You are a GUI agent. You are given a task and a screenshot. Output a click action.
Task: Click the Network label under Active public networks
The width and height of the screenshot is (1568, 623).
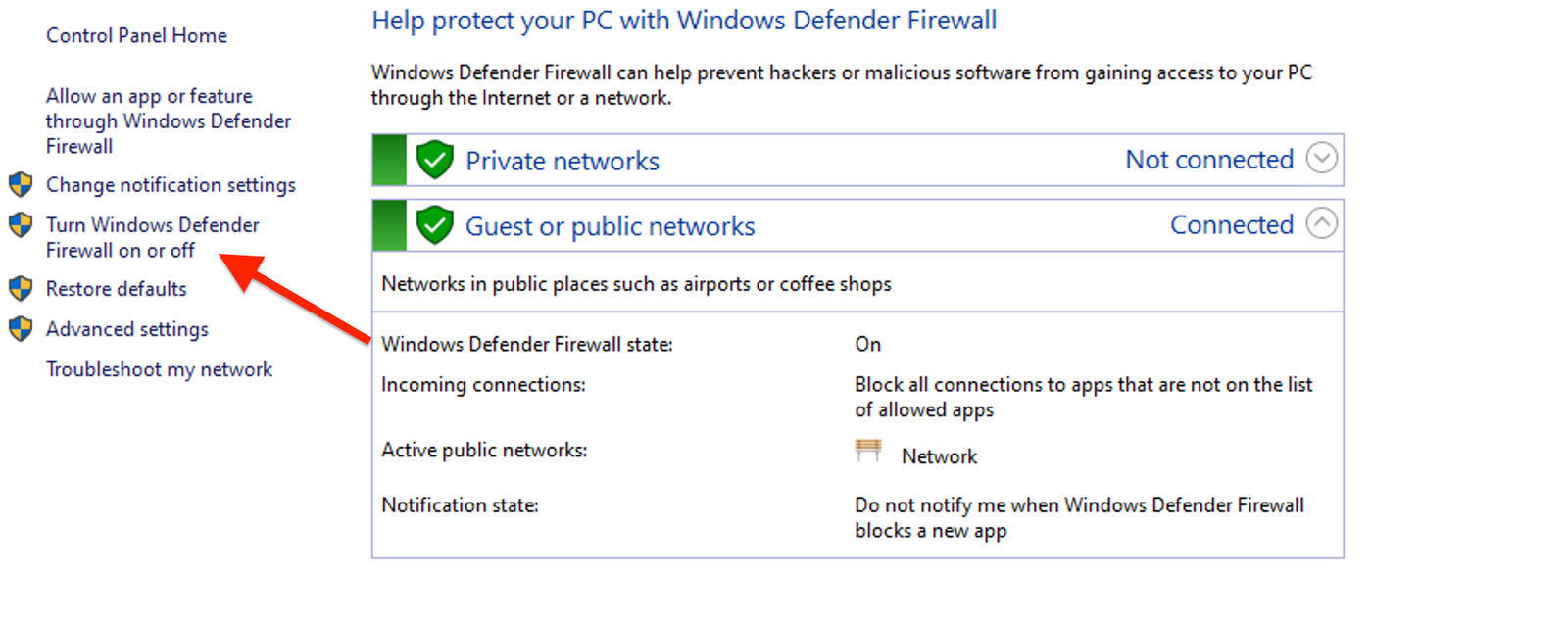pos(939,455)
